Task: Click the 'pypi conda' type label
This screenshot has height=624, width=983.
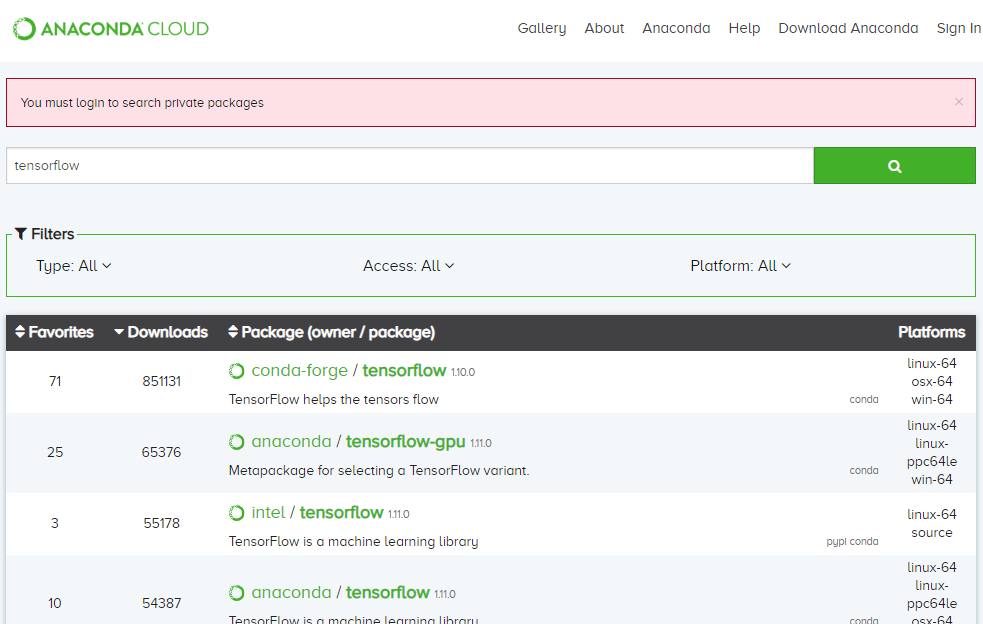Action: coord(852,541)
